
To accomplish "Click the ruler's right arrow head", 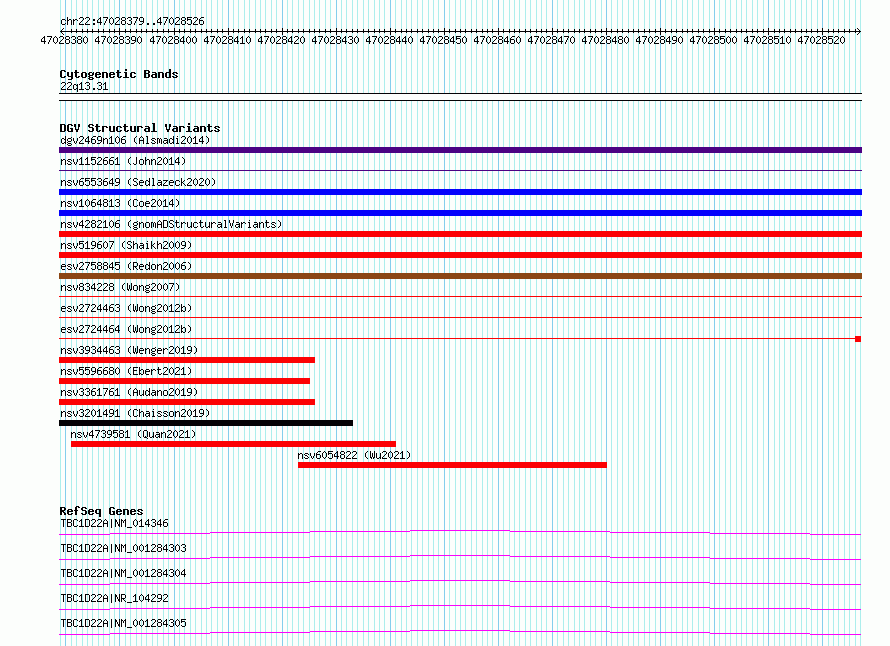I will tap(859, 31).
